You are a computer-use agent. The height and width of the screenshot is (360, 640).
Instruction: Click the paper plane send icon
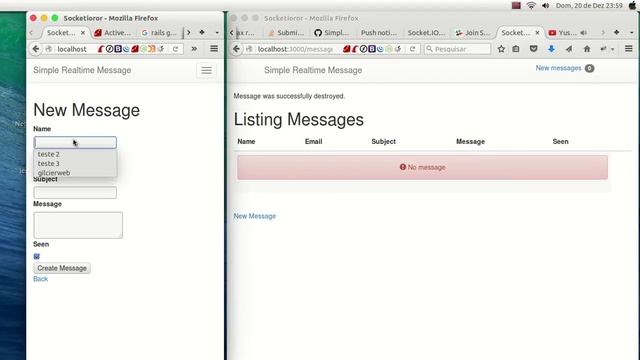(x=569, y=49)
